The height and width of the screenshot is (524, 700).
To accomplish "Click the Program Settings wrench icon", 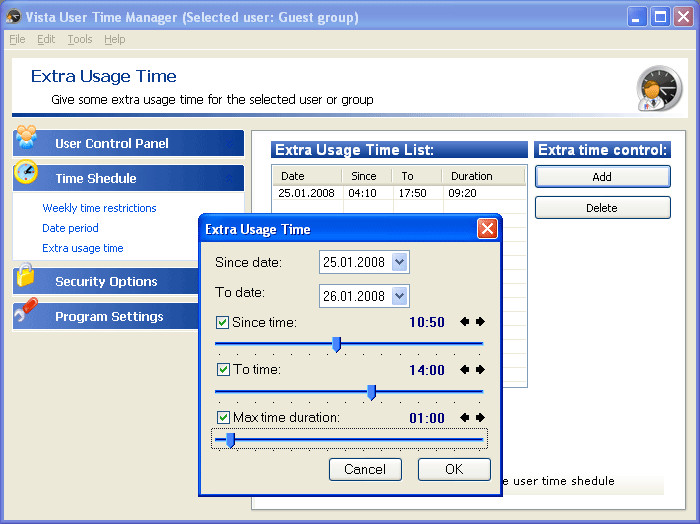I will (x=26, y=310).
